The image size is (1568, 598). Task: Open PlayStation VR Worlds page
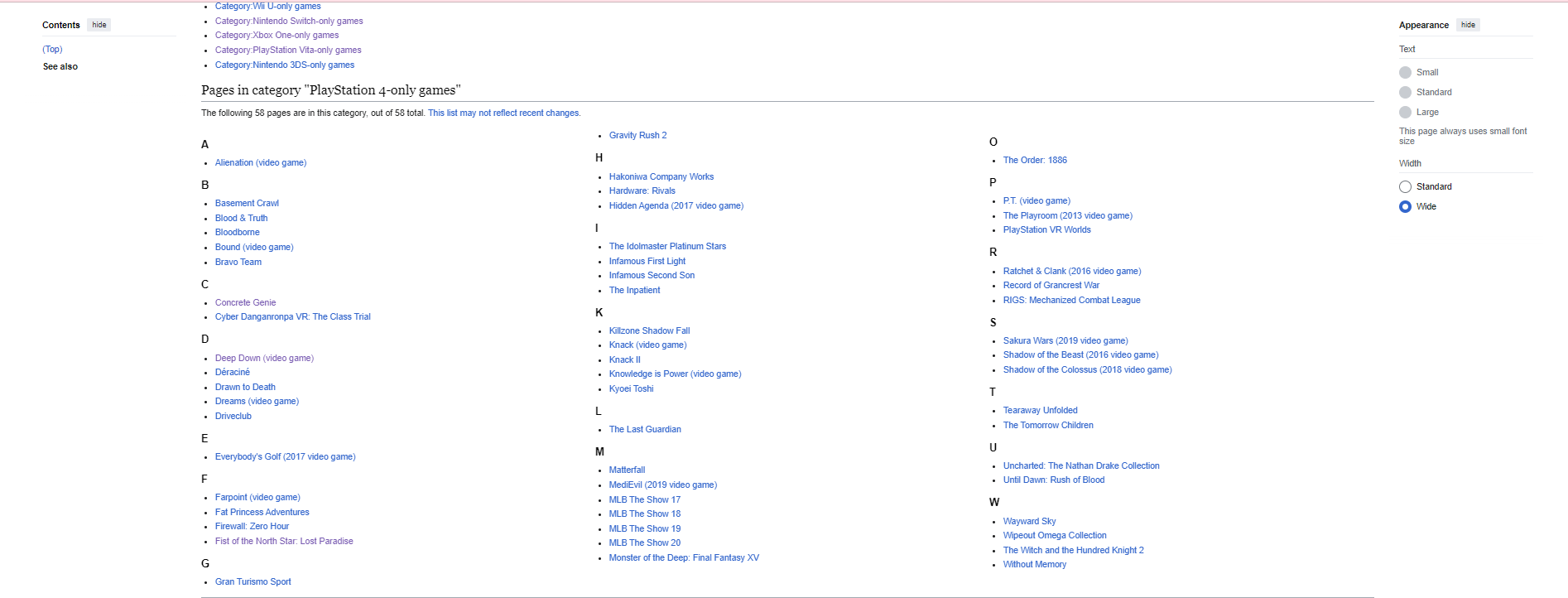pyautogui.click(x=1047, y=229)
